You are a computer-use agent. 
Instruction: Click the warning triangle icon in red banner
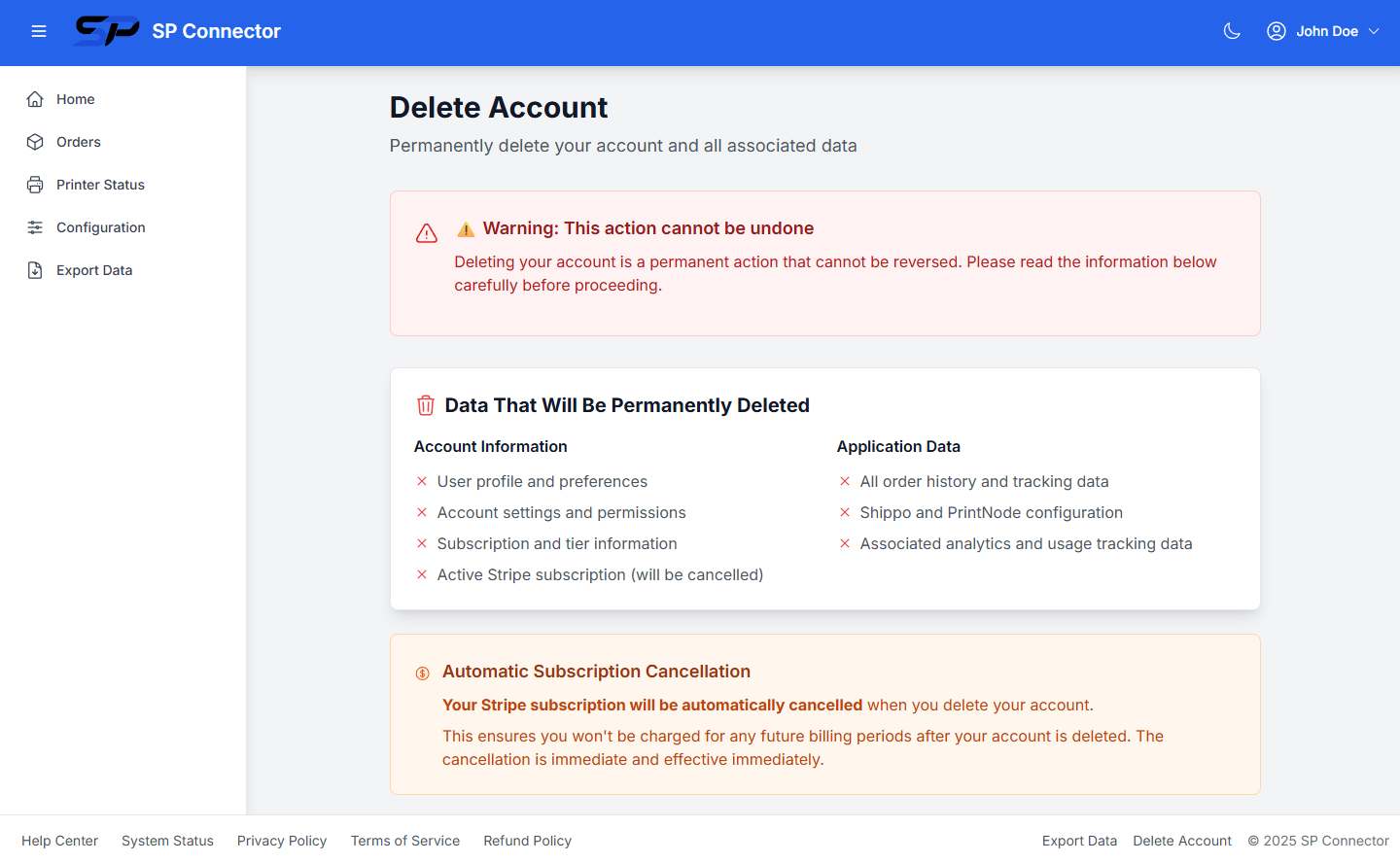coord(426,233)
